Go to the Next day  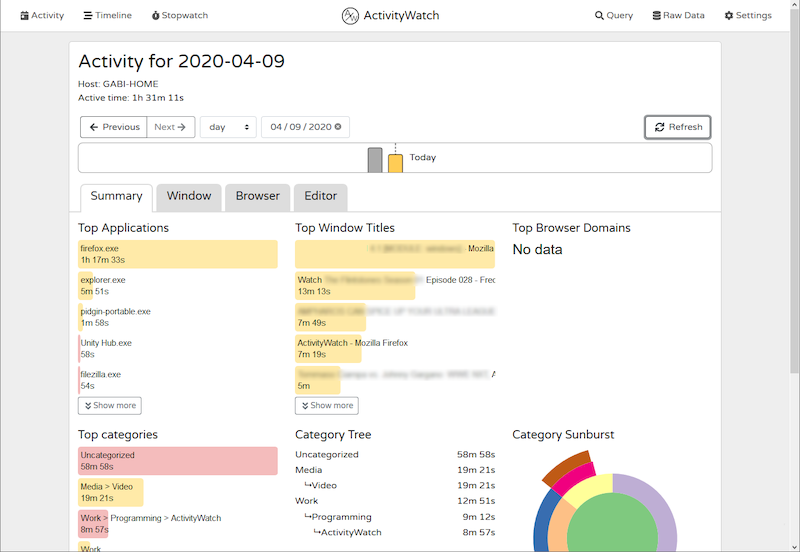pos(171,127)
